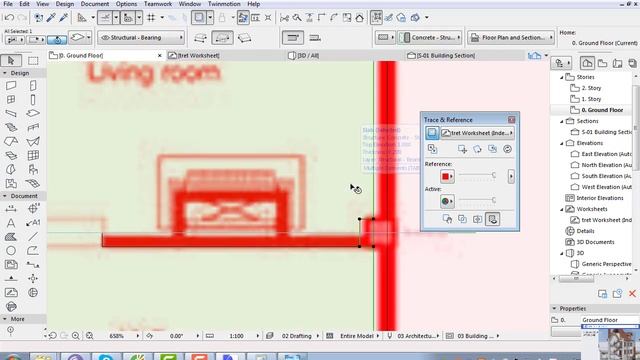Select 1. Story in Navigator

click(x=591, y=99)
